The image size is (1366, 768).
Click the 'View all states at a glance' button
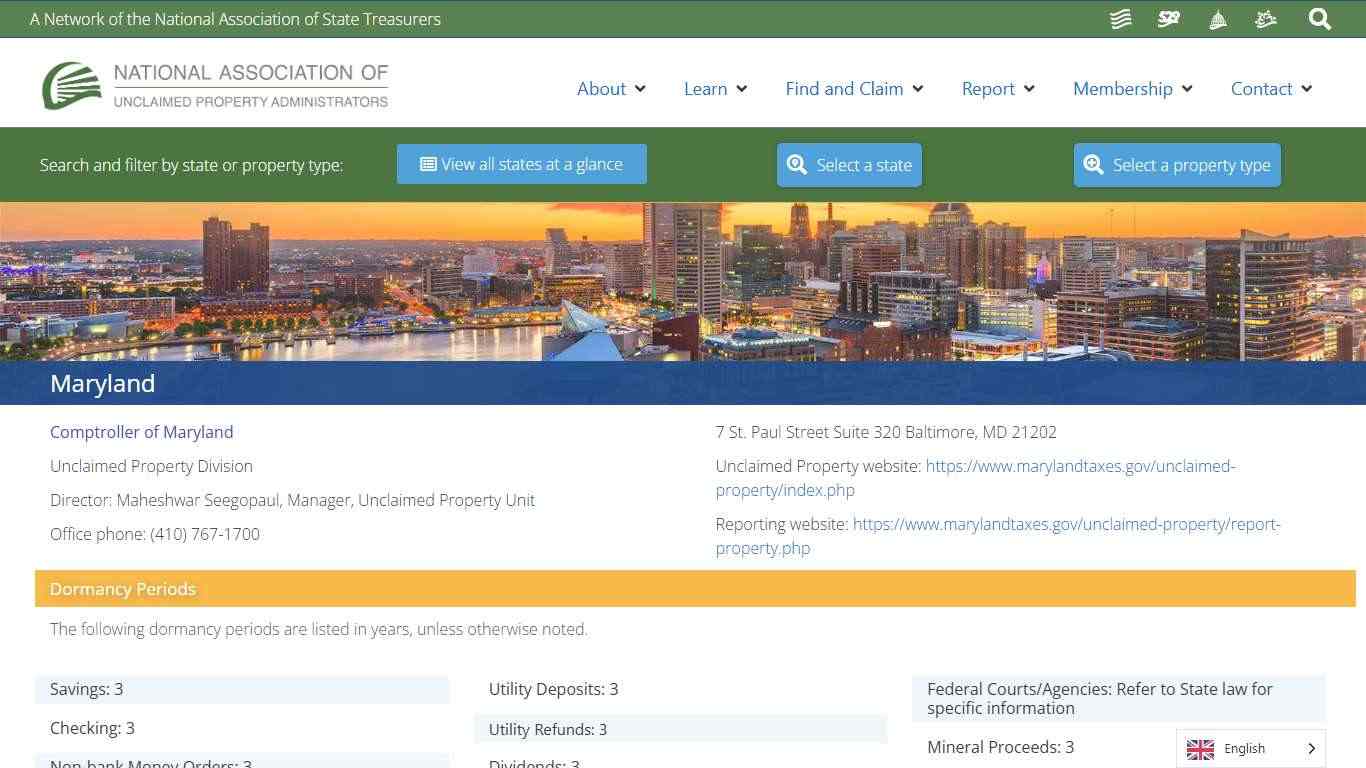[x=521, y=164]
